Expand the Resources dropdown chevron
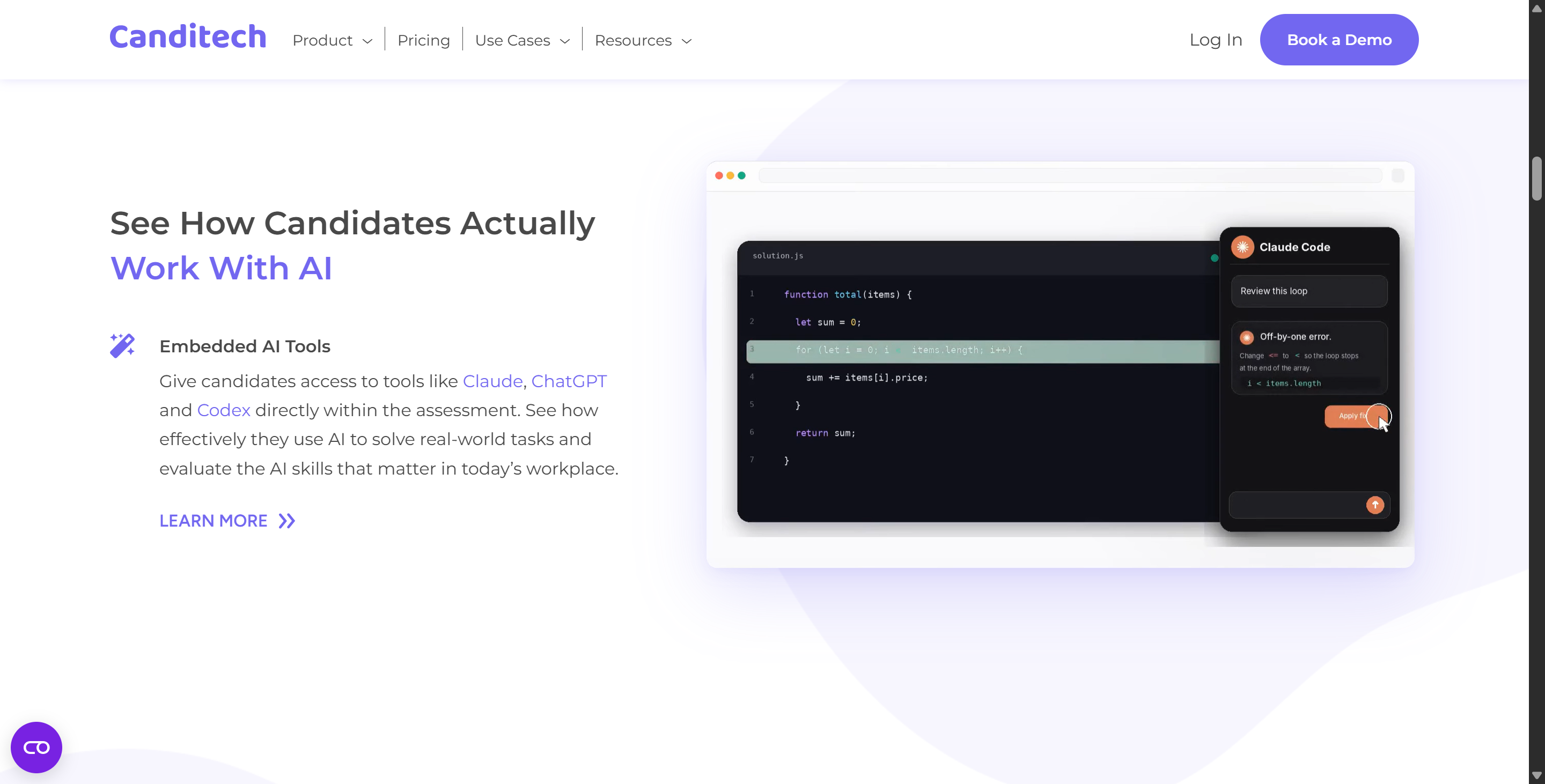 pyautogui.click(x=687, y=41)
